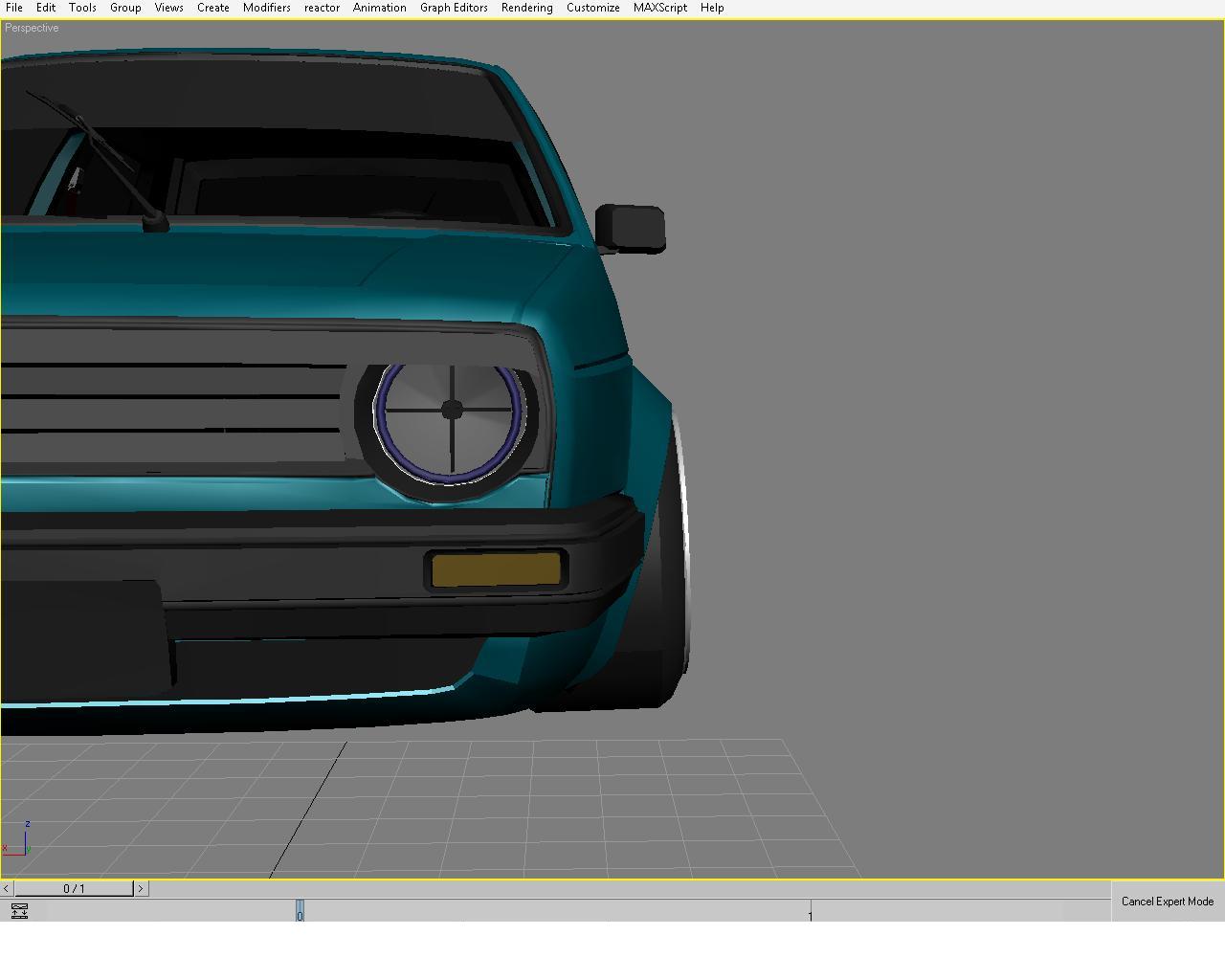Click the previous frame arrow on time slider
The image size is (1225, 980).
tap(7, 888)
